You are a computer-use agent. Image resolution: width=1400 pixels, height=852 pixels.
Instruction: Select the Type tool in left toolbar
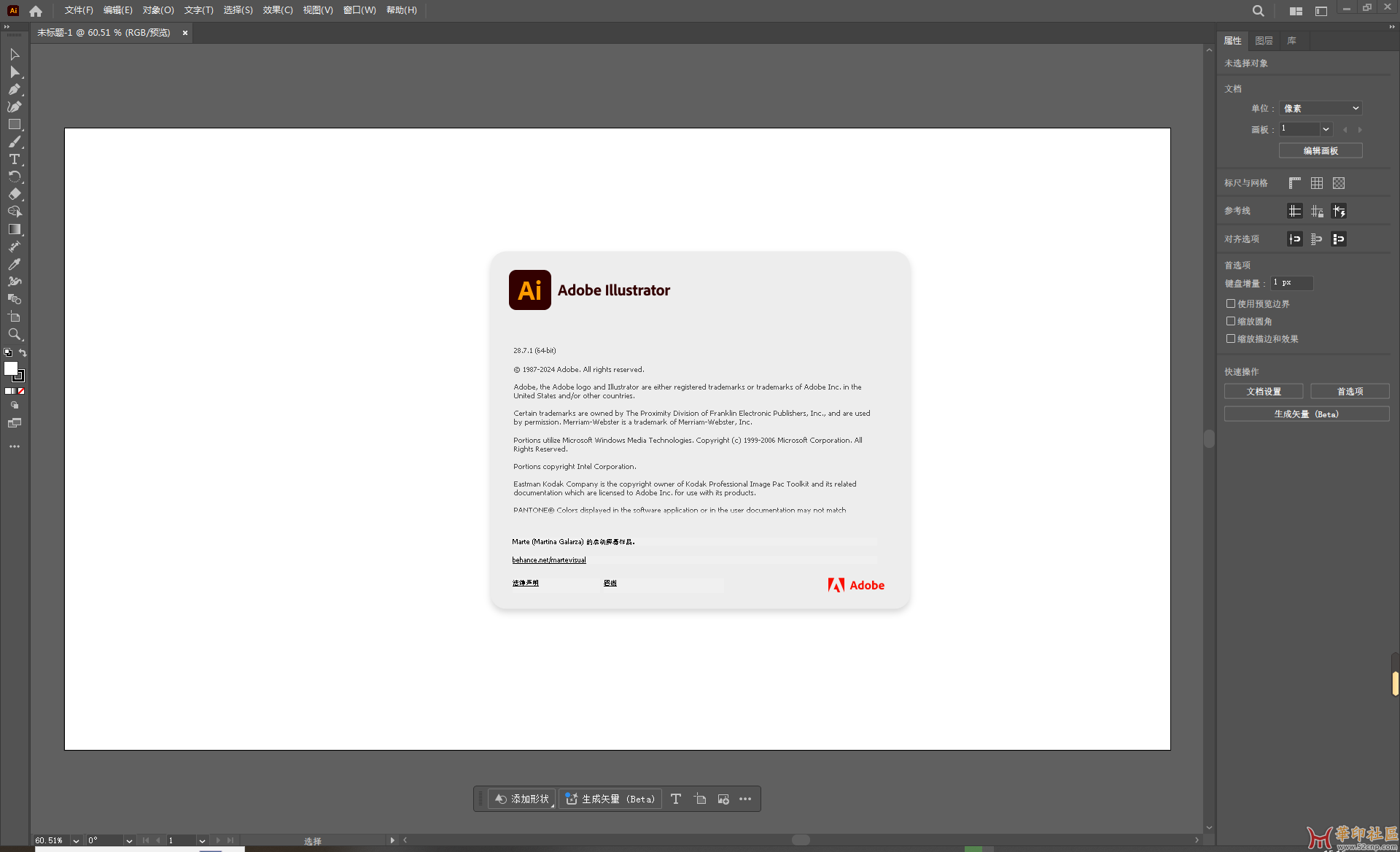[14, 160]
